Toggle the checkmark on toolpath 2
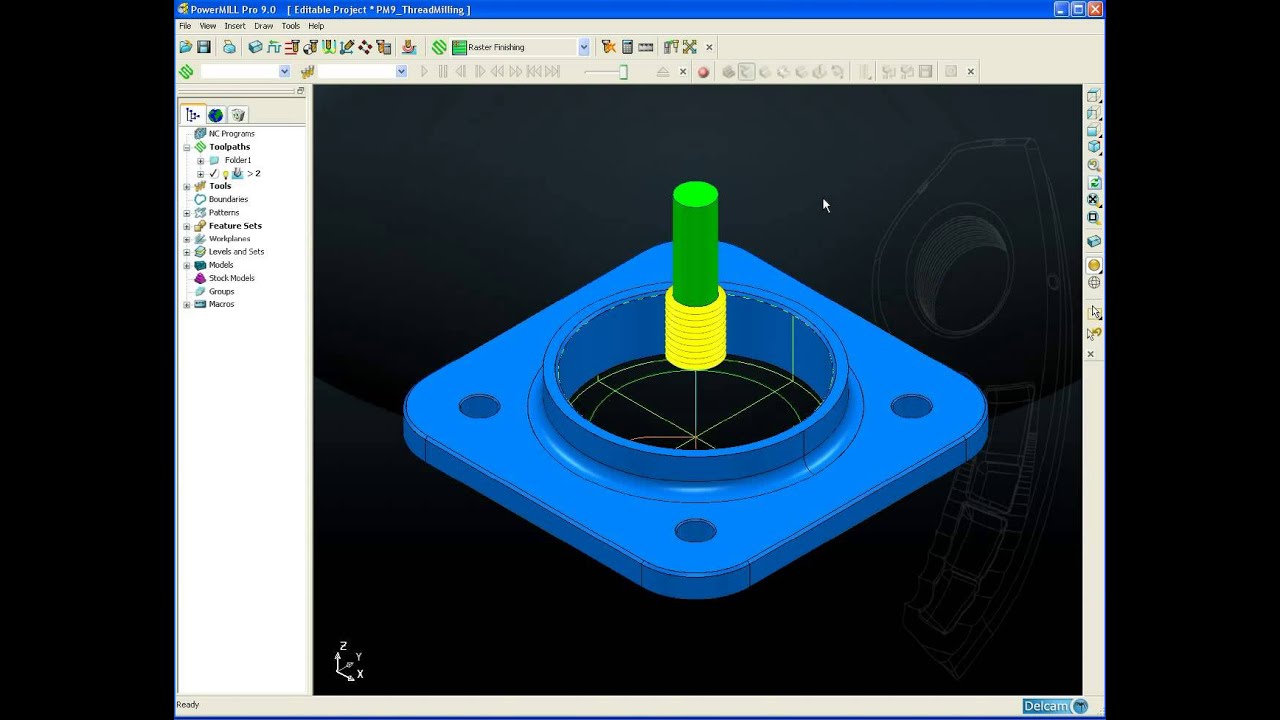This screenshot has height=720, width=1280. tap(213, 173)
